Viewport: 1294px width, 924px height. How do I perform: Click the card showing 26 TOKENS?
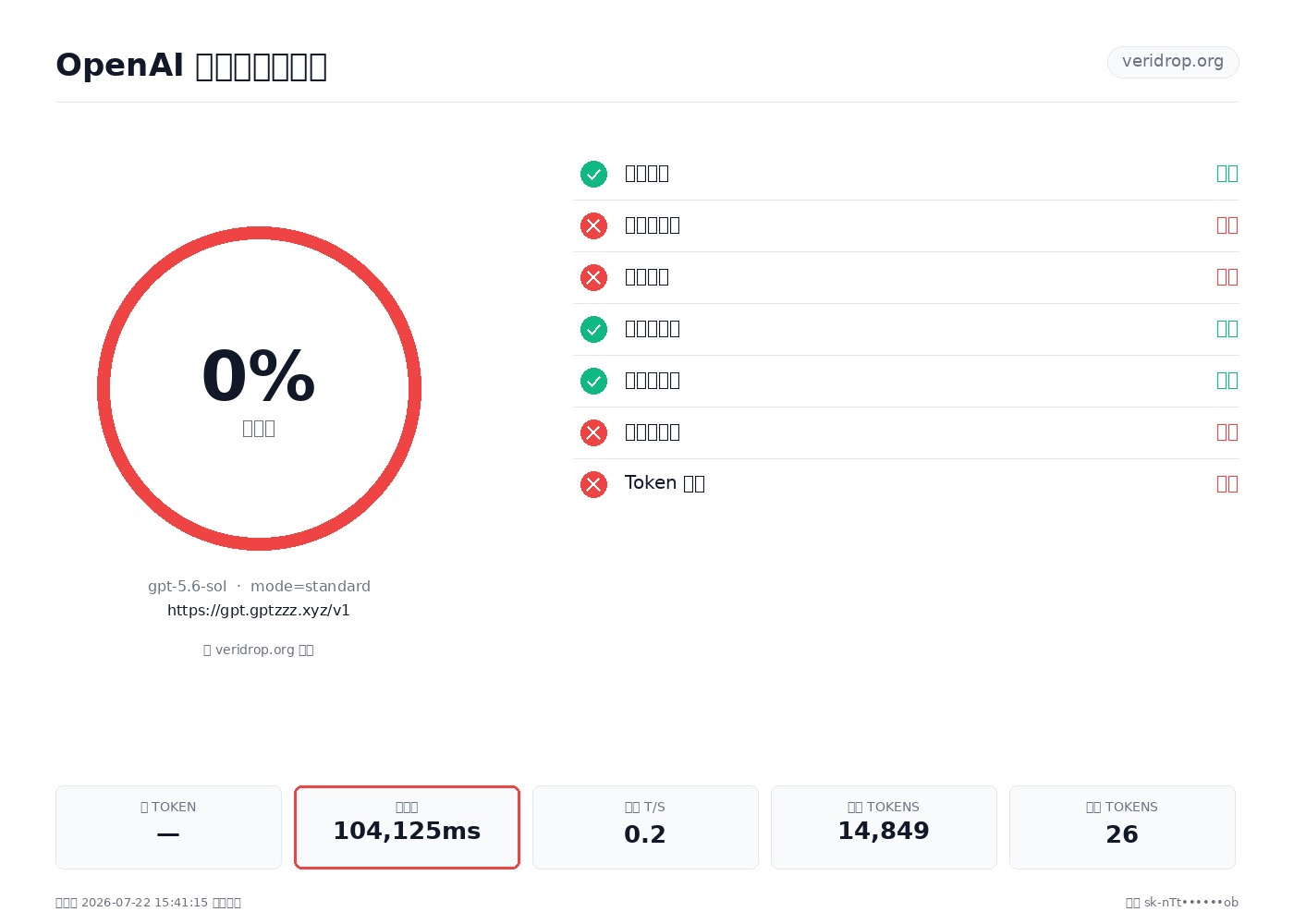(x=1122, y=827)
